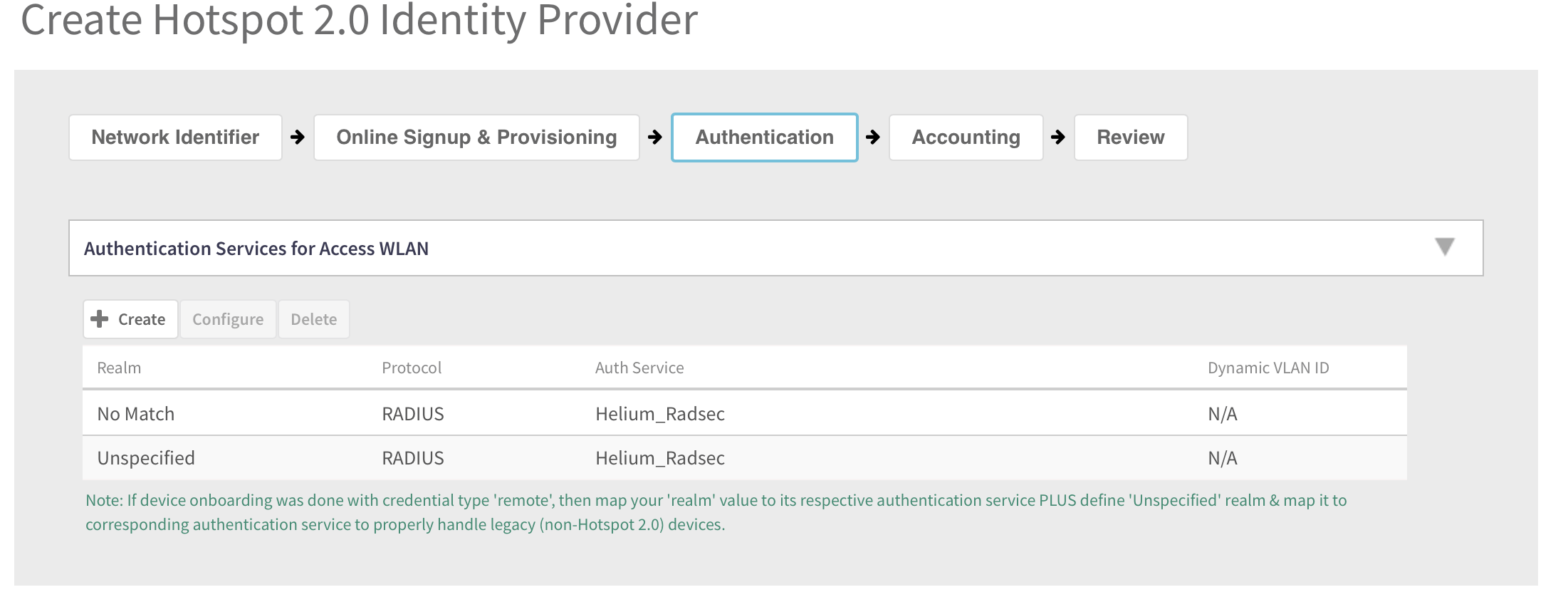Screen dimensions: 1568x597
Task: Go to Network Identifier step
Action: (x=175, y=137)
